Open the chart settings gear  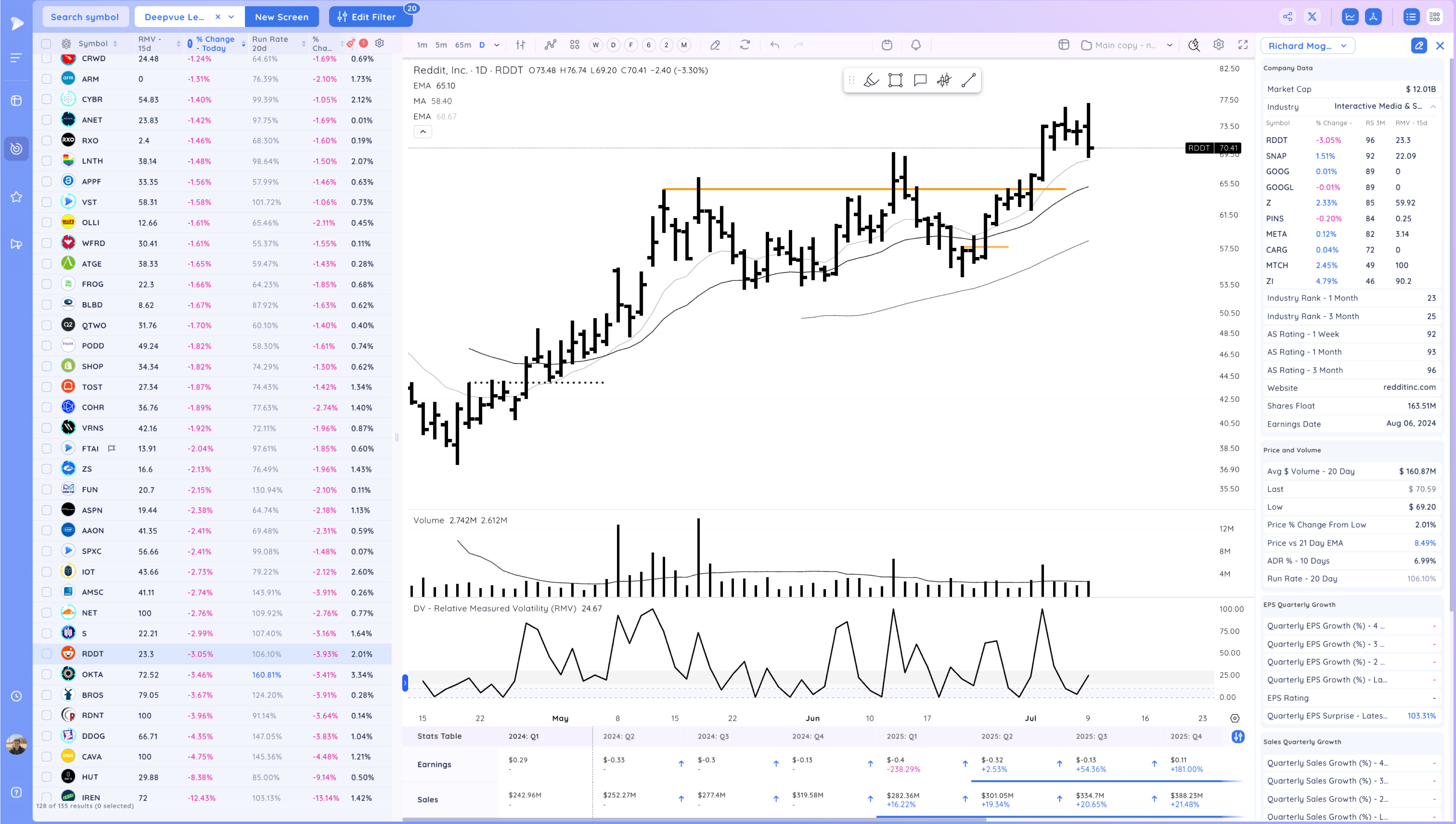[1218, 45]
